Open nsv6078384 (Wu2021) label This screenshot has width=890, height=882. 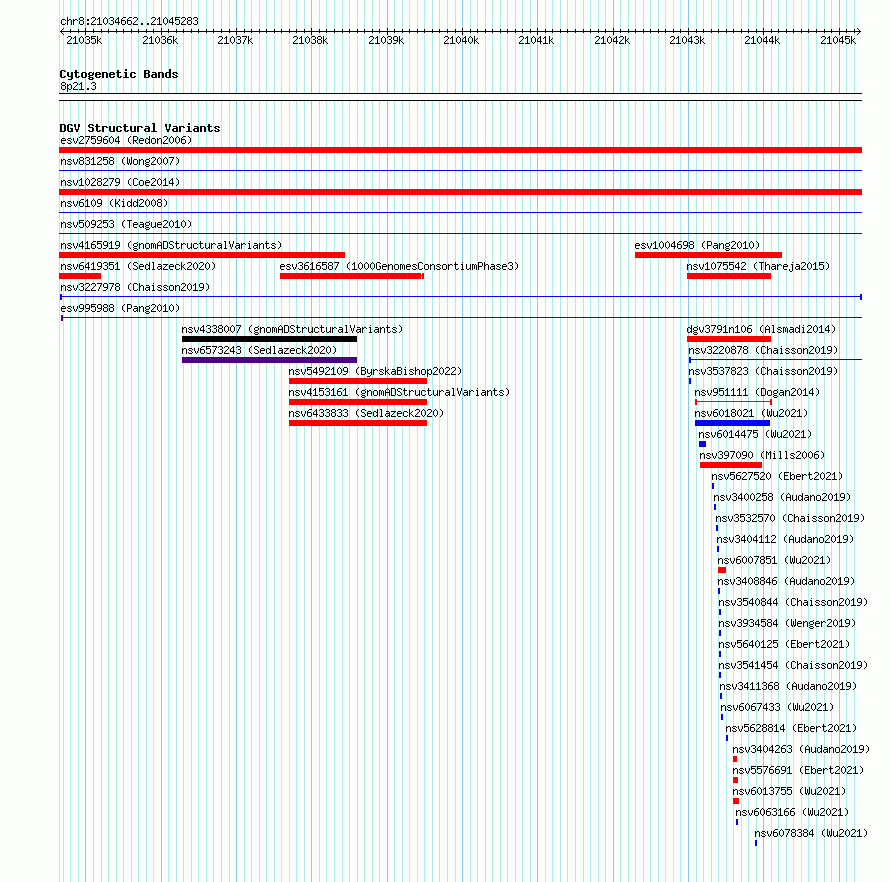pyautogui.click(x=811, y=833)
